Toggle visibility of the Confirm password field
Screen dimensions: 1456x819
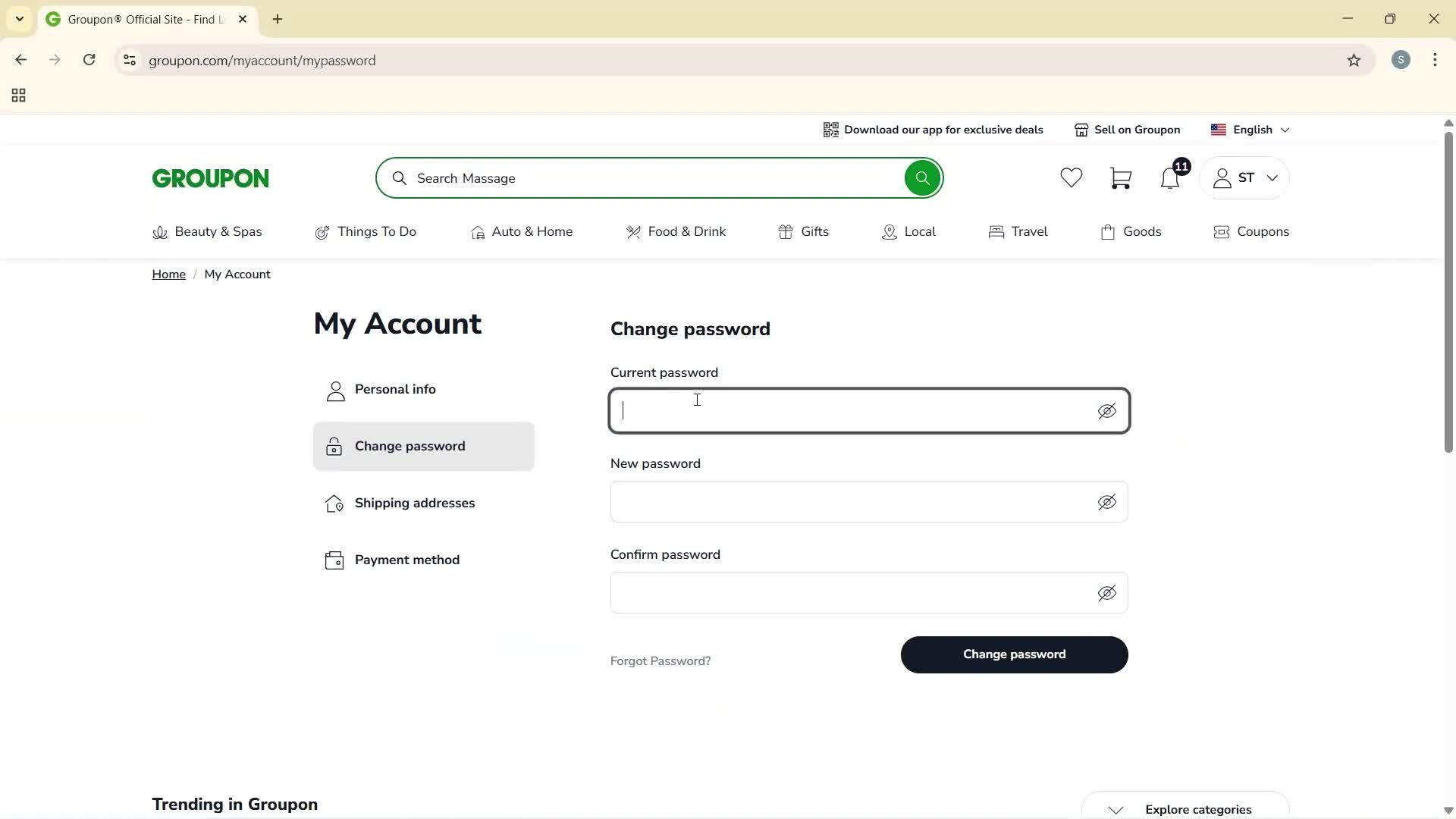[x=1107, y=593]
